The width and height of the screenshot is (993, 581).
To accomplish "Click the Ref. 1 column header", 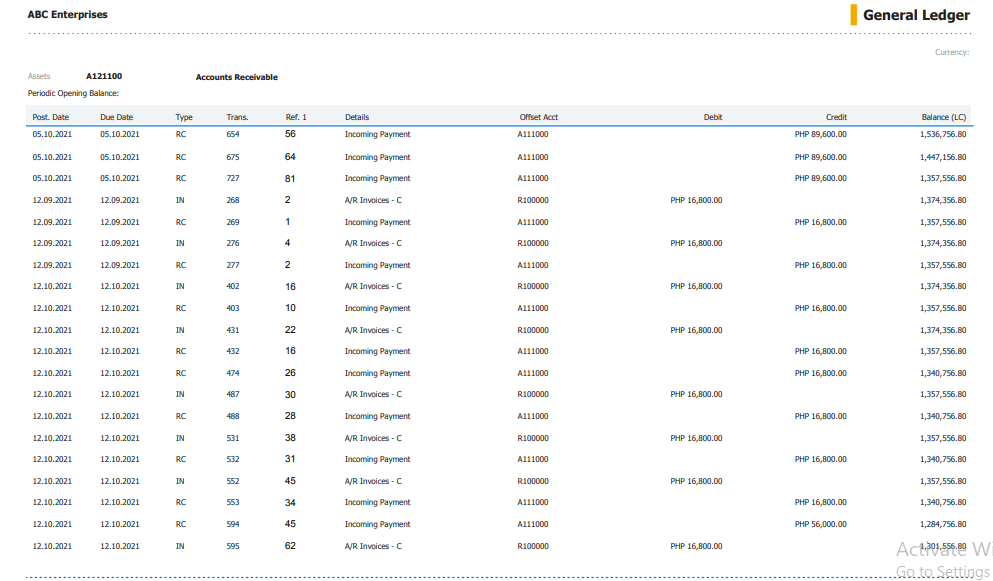I will 296,117.
